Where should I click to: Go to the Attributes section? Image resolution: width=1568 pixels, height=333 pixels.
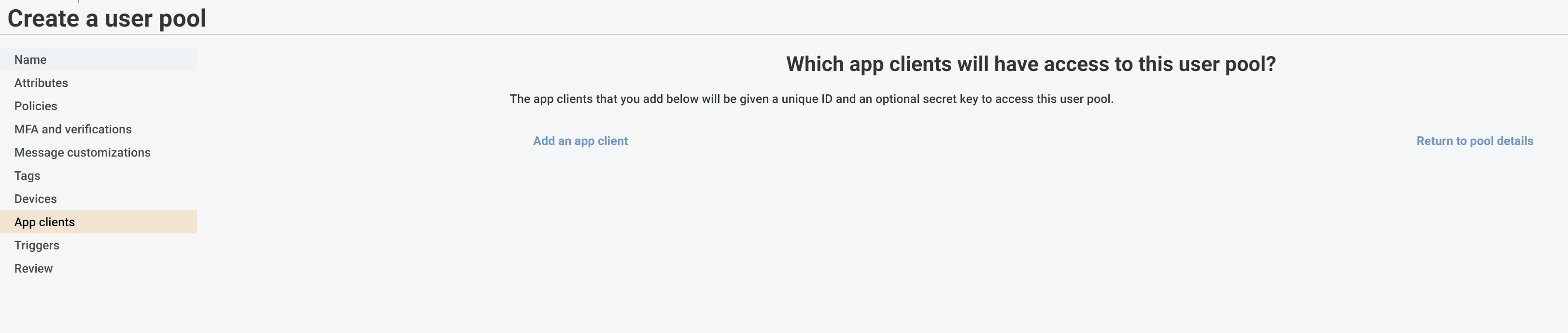coord(41,83)
